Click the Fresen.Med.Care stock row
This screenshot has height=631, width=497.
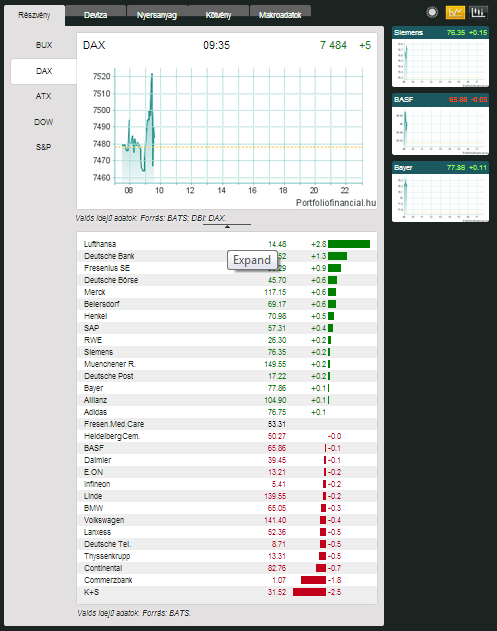227,424
